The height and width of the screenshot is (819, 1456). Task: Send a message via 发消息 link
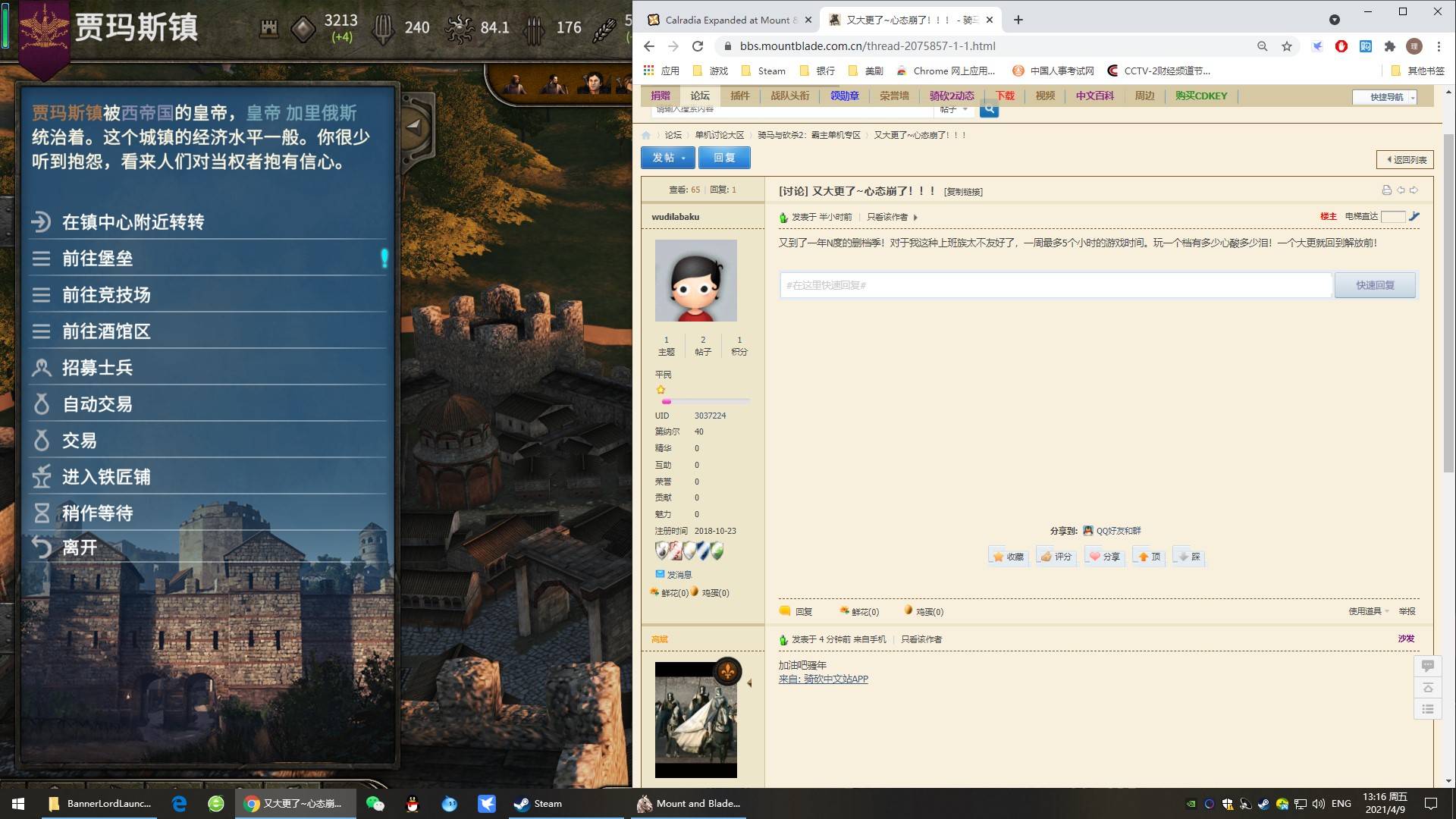coord(673,575)
